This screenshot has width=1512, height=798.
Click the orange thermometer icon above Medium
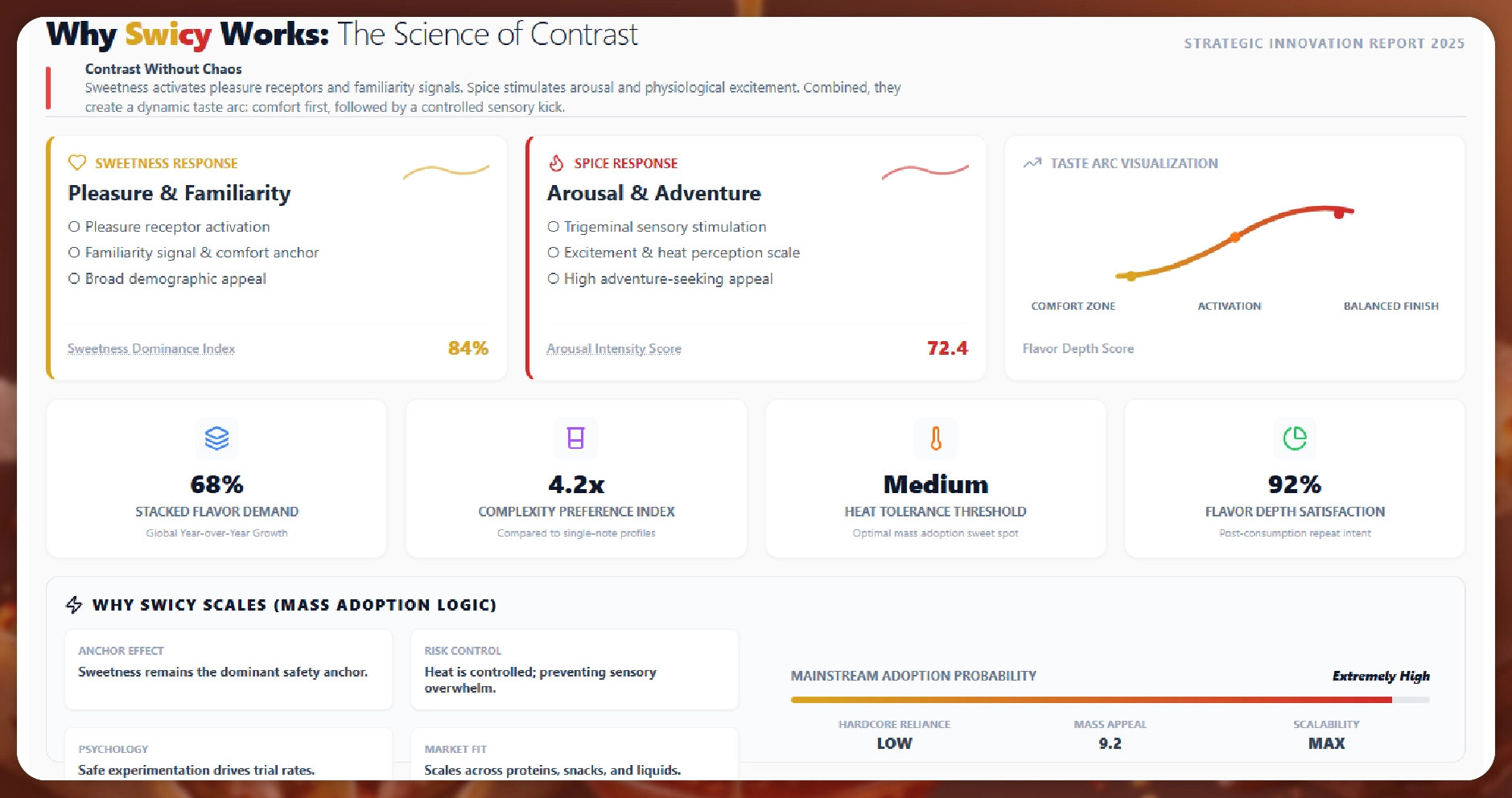coord(935,438)
